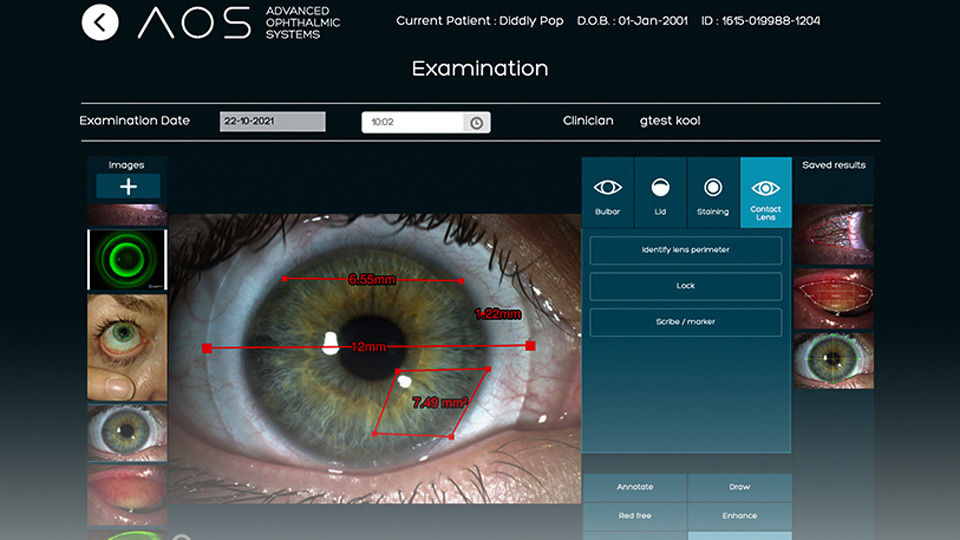960x540 pixels.
Task: Click the Images panel heading
Action: tap(126, 165)
